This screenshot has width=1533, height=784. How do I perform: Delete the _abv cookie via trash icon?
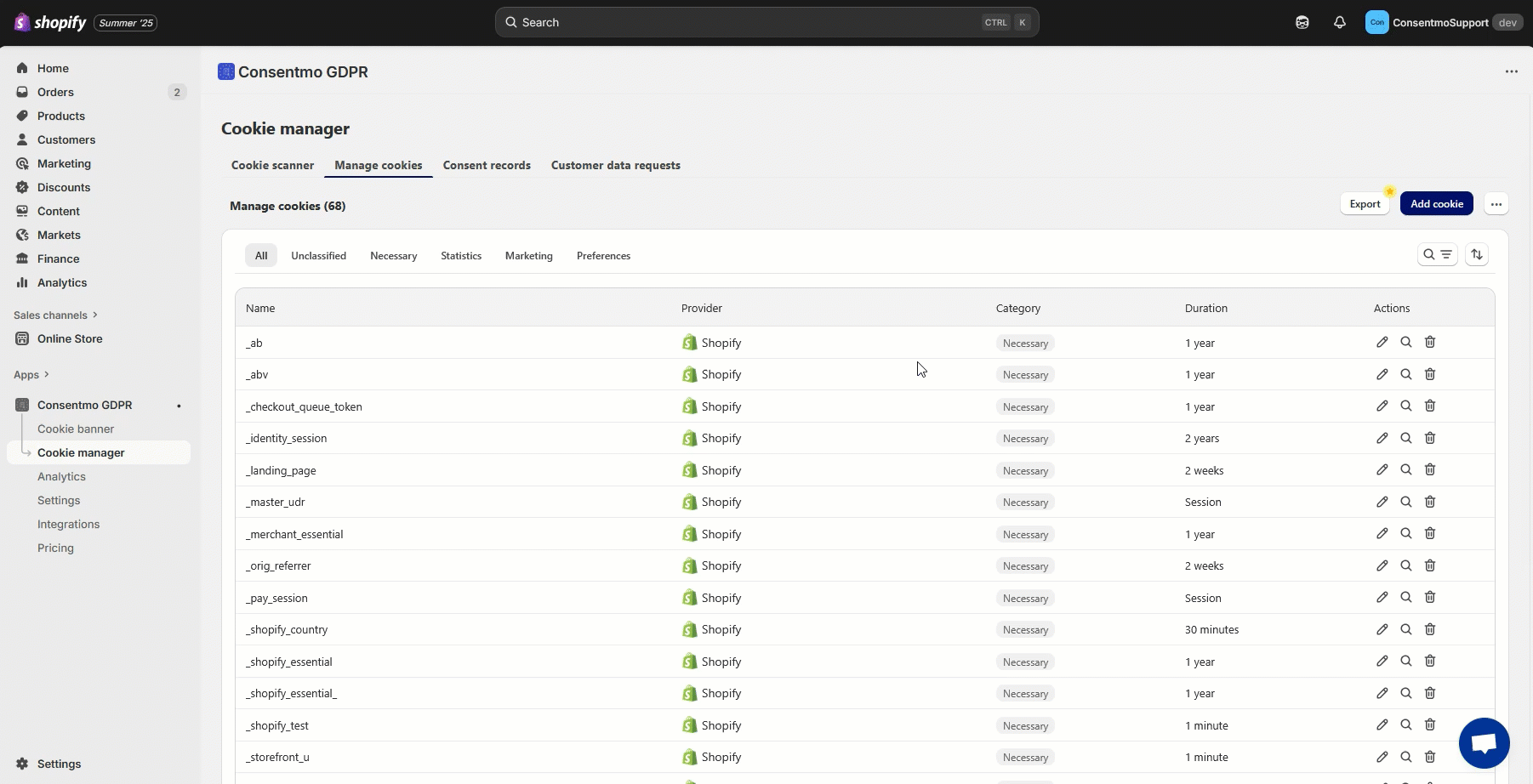pyautogui.click(x=1430, y=374)
